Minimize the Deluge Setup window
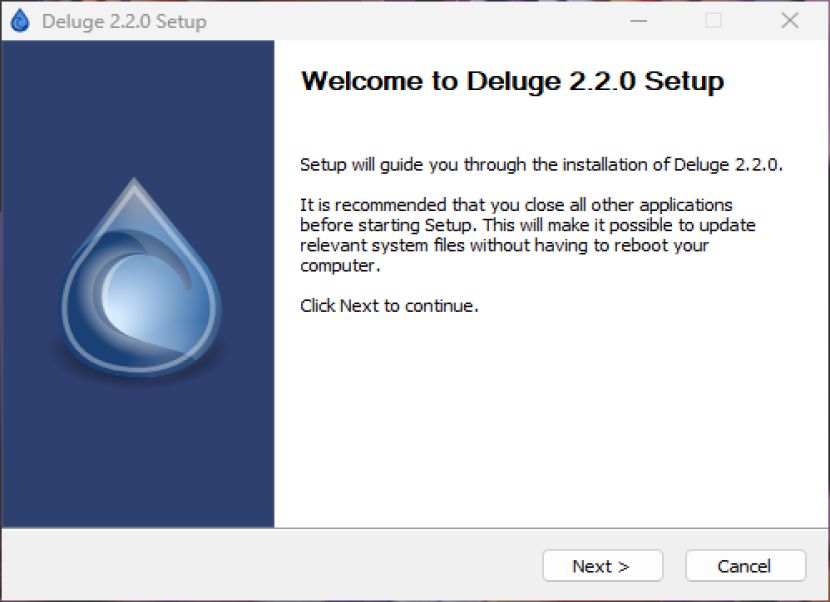This screenshot has width=830, height=602. point(638,21)
